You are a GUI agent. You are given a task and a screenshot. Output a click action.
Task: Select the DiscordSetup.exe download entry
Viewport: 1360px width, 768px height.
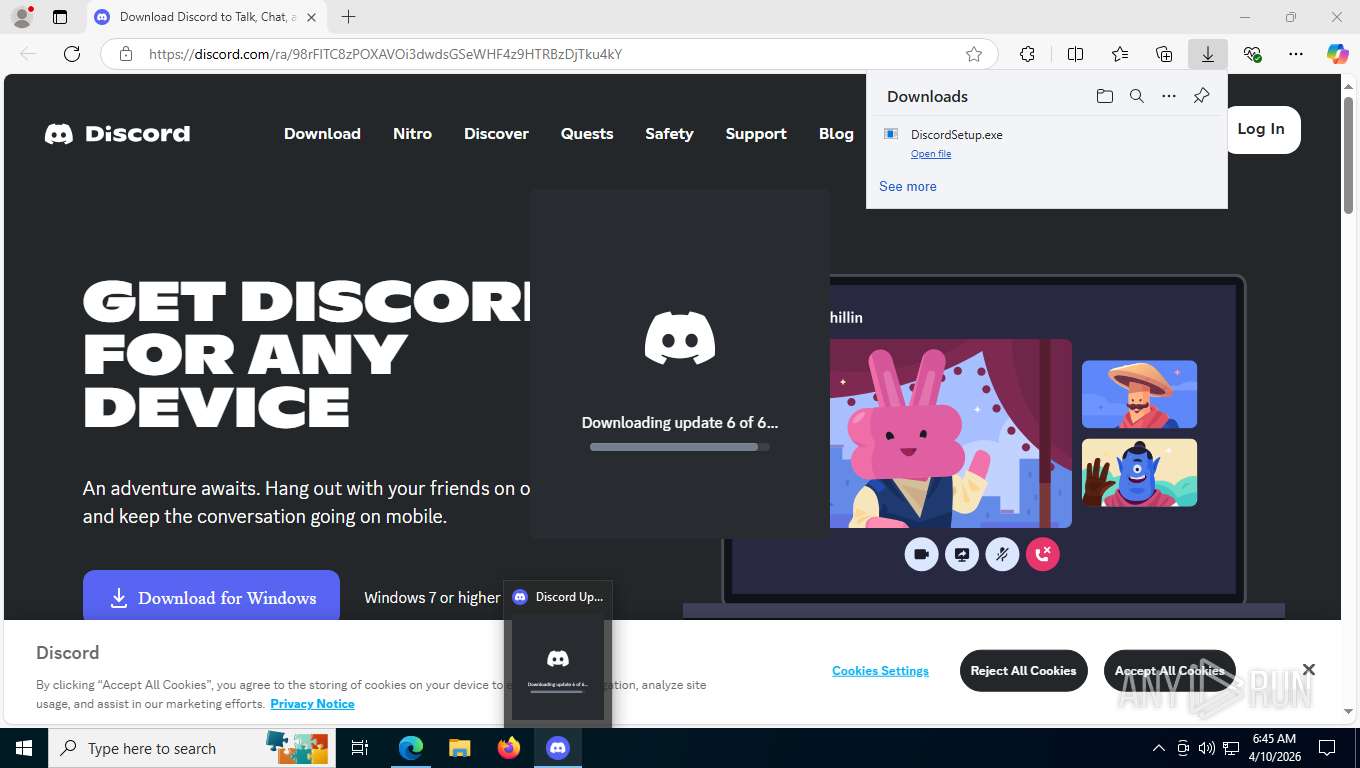[1046, 143]
